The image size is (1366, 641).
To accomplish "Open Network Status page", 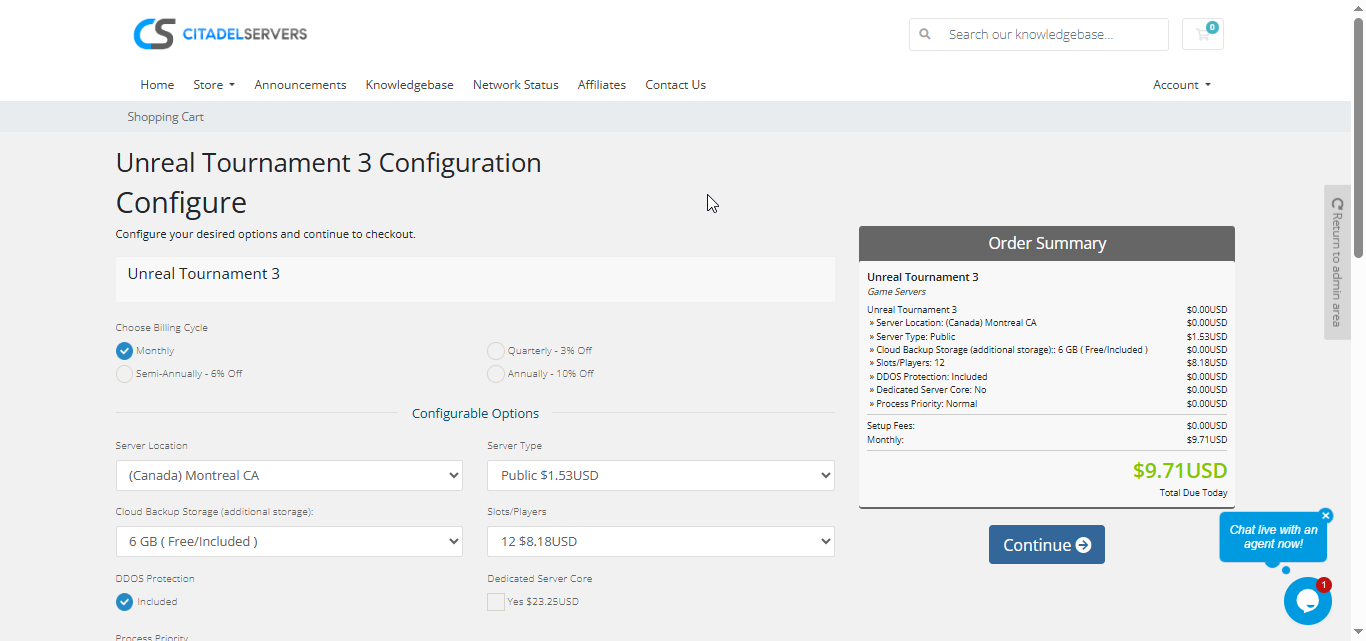I will click(516, 85).
